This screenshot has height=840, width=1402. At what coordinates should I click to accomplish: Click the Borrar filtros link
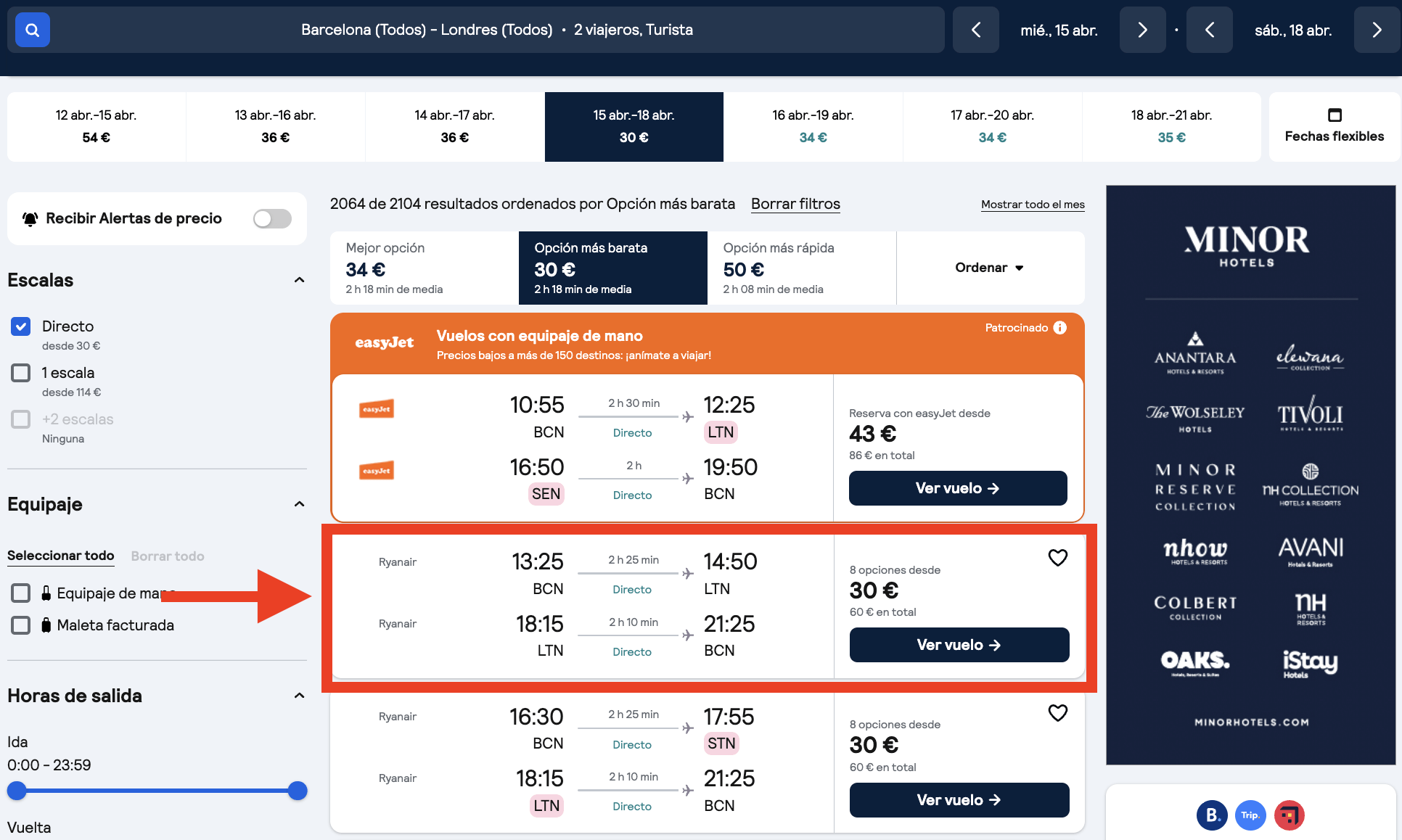tap(795, 204)
